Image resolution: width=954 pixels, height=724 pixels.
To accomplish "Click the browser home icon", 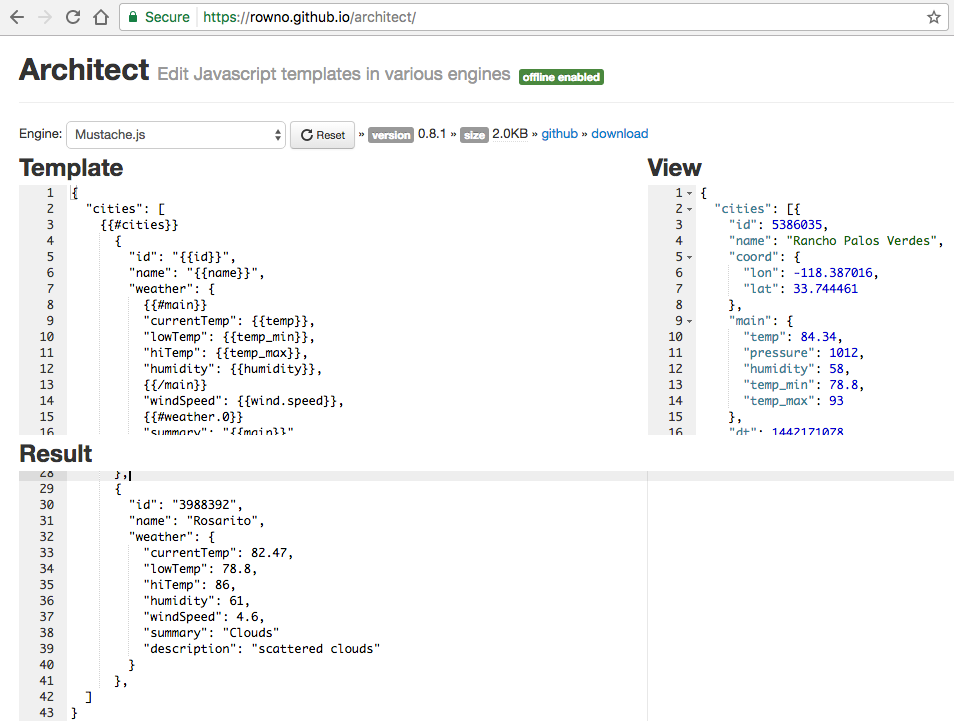I will pyautogui.click(x=100, y=17).
